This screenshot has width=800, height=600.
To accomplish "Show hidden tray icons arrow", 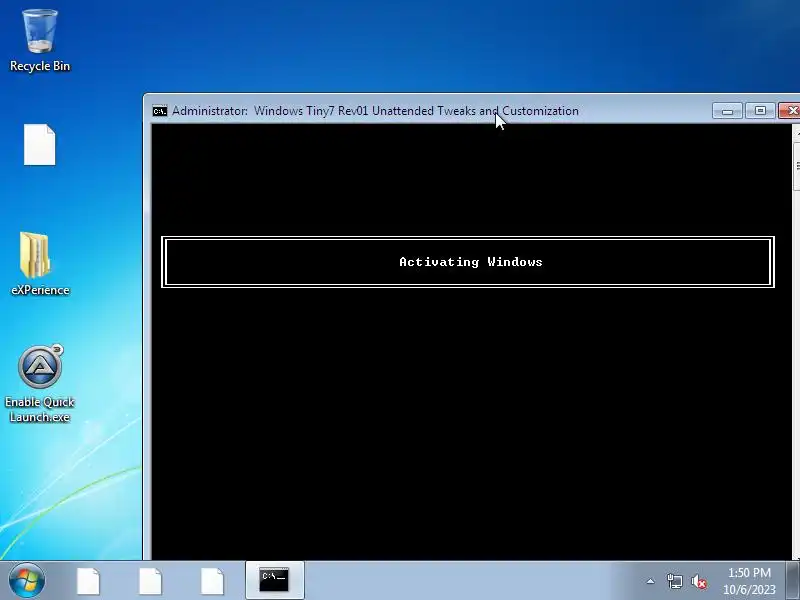I will pyautogui.click(x=651, y=581).
